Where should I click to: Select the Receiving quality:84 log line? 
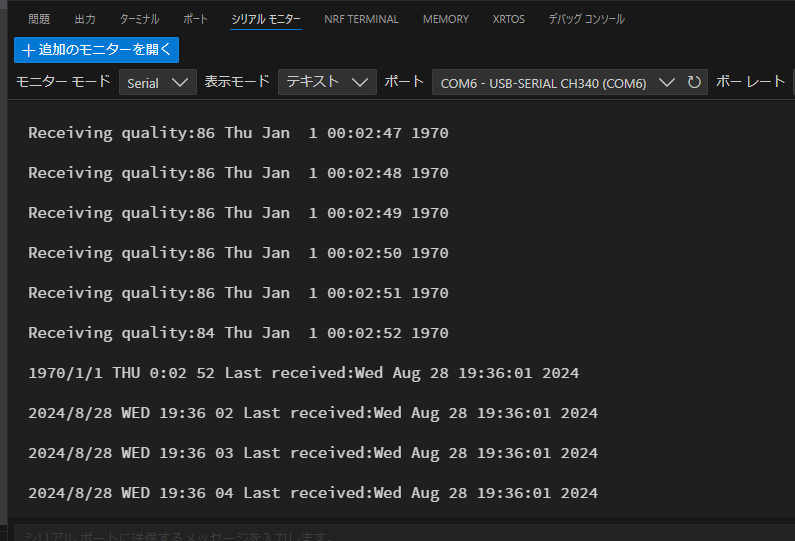[238, 333]
